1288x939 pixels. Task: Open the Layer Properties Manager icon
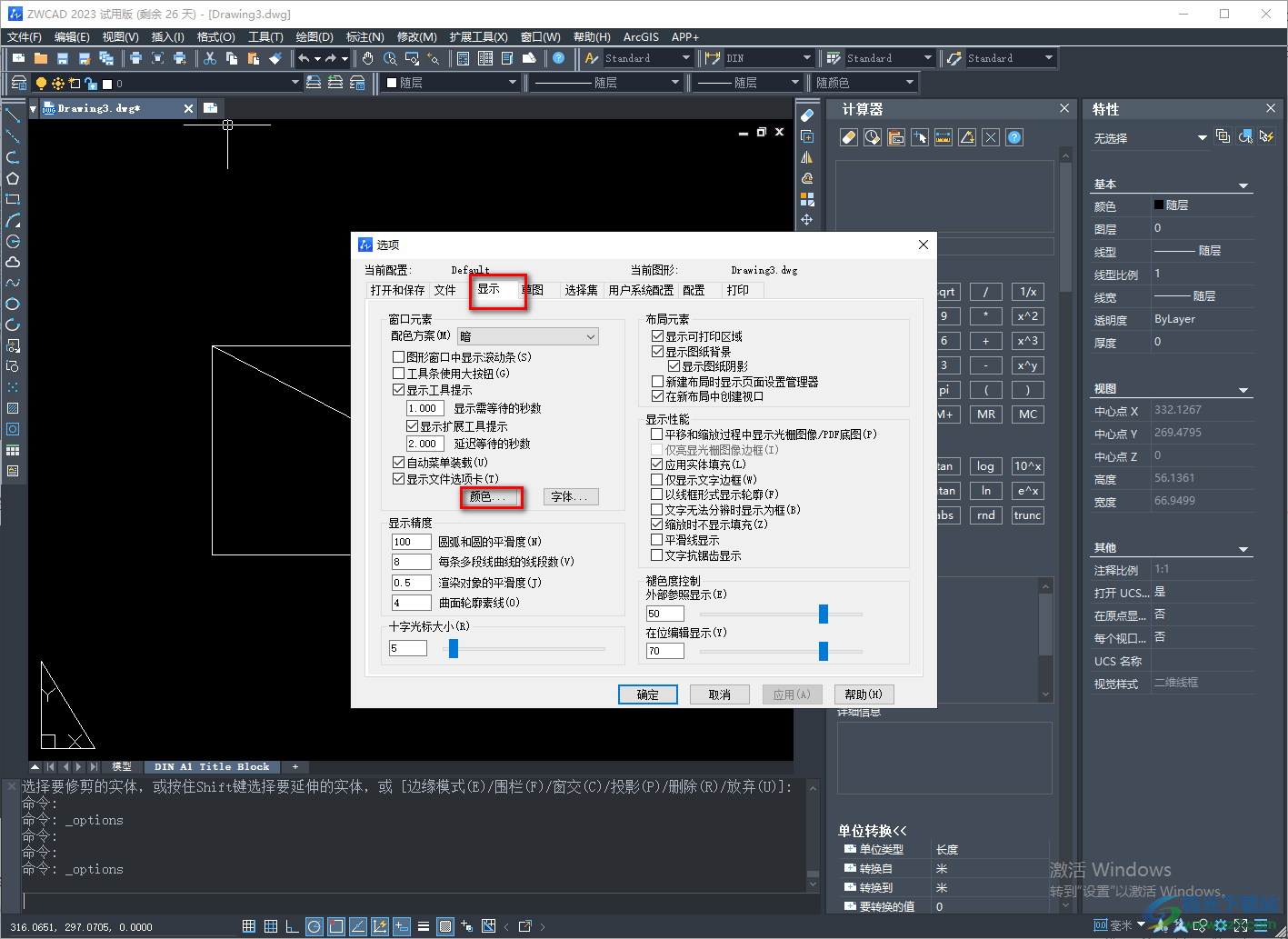(x=19, y=83)
